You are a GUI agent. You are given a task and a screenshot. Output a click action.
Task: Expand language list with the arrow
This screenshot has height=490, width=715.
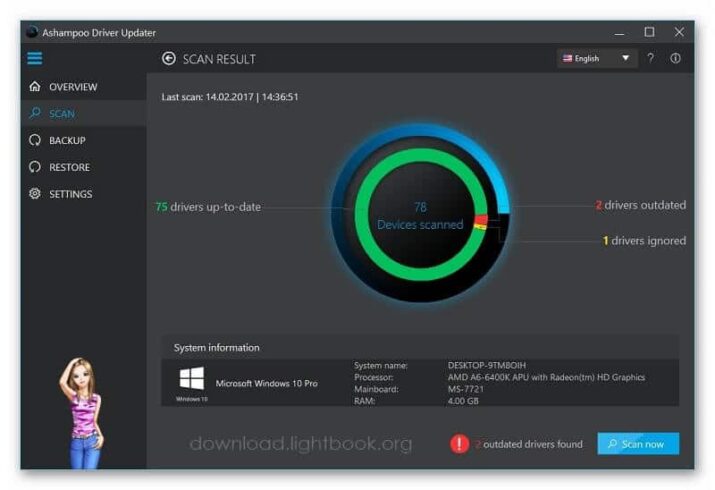tap(626, 58)
